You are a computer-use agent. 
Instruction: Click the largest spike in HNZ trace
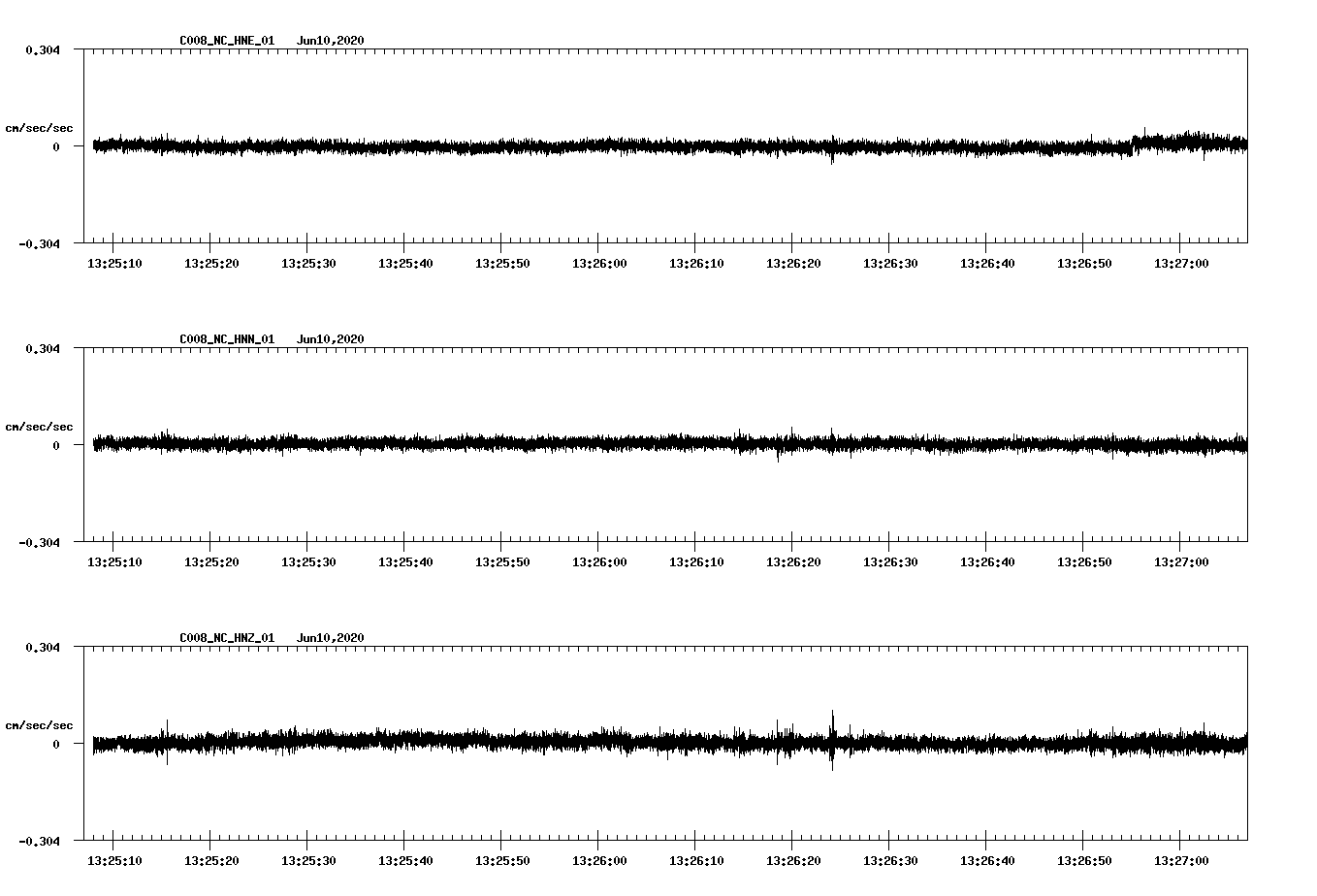(x=832, y=739)
